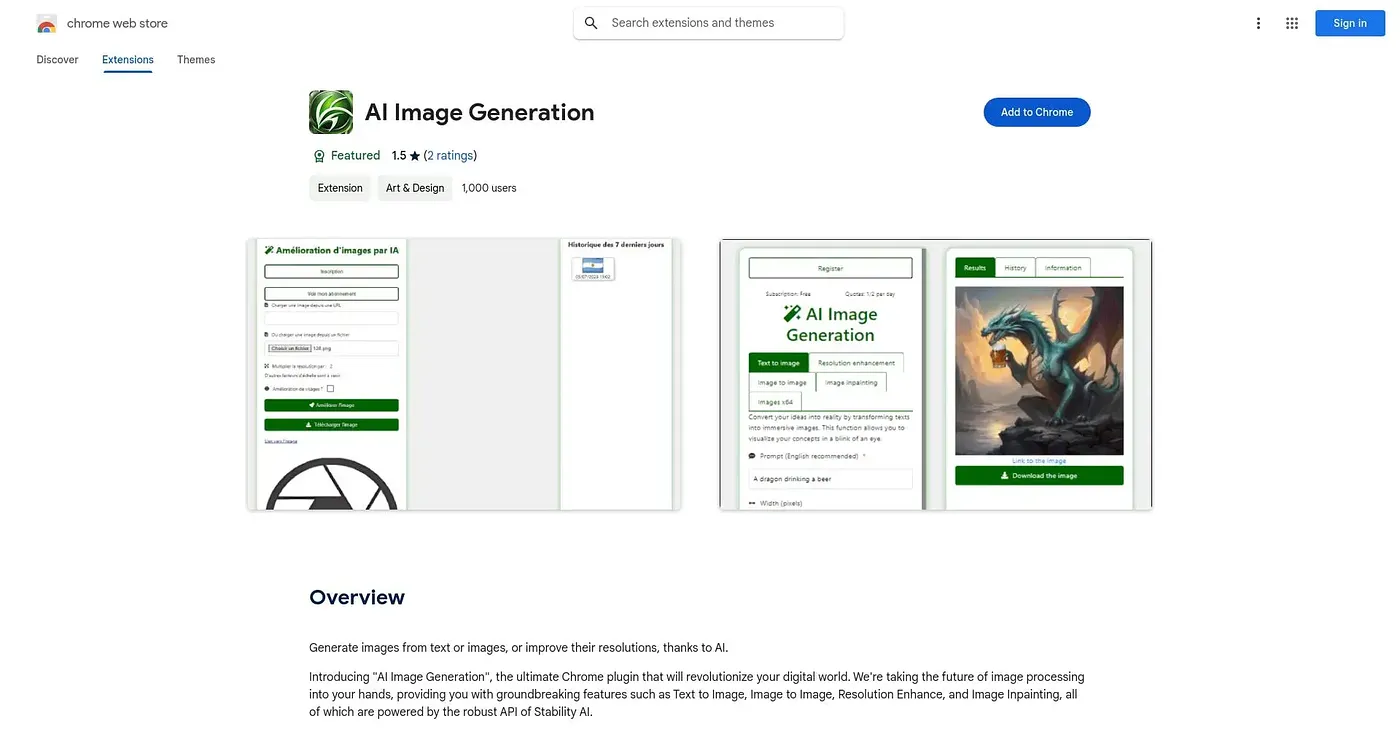Click the Chrome Web Store rainbow logo
1400x729 pixels.
pyautogui.click(x=46, y=23)
